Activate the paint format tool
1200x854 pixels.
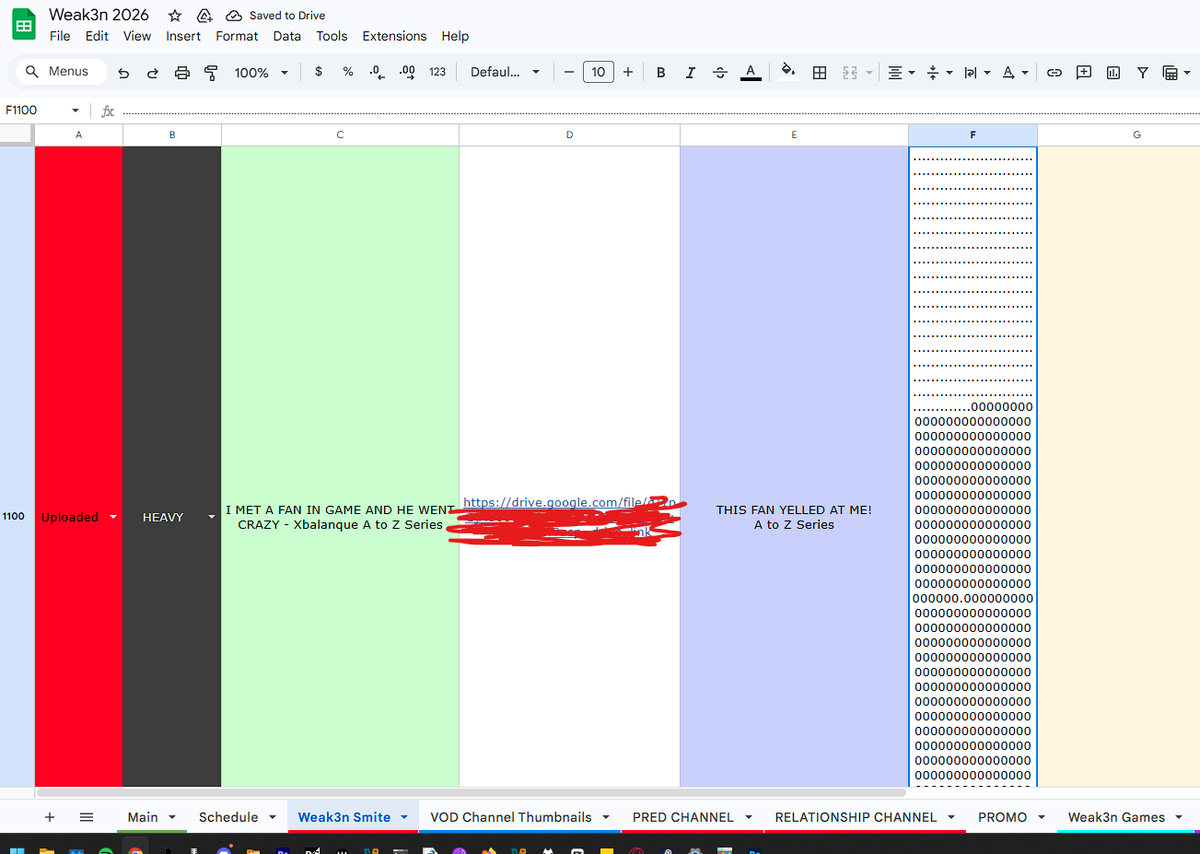(x=211, y=72)
